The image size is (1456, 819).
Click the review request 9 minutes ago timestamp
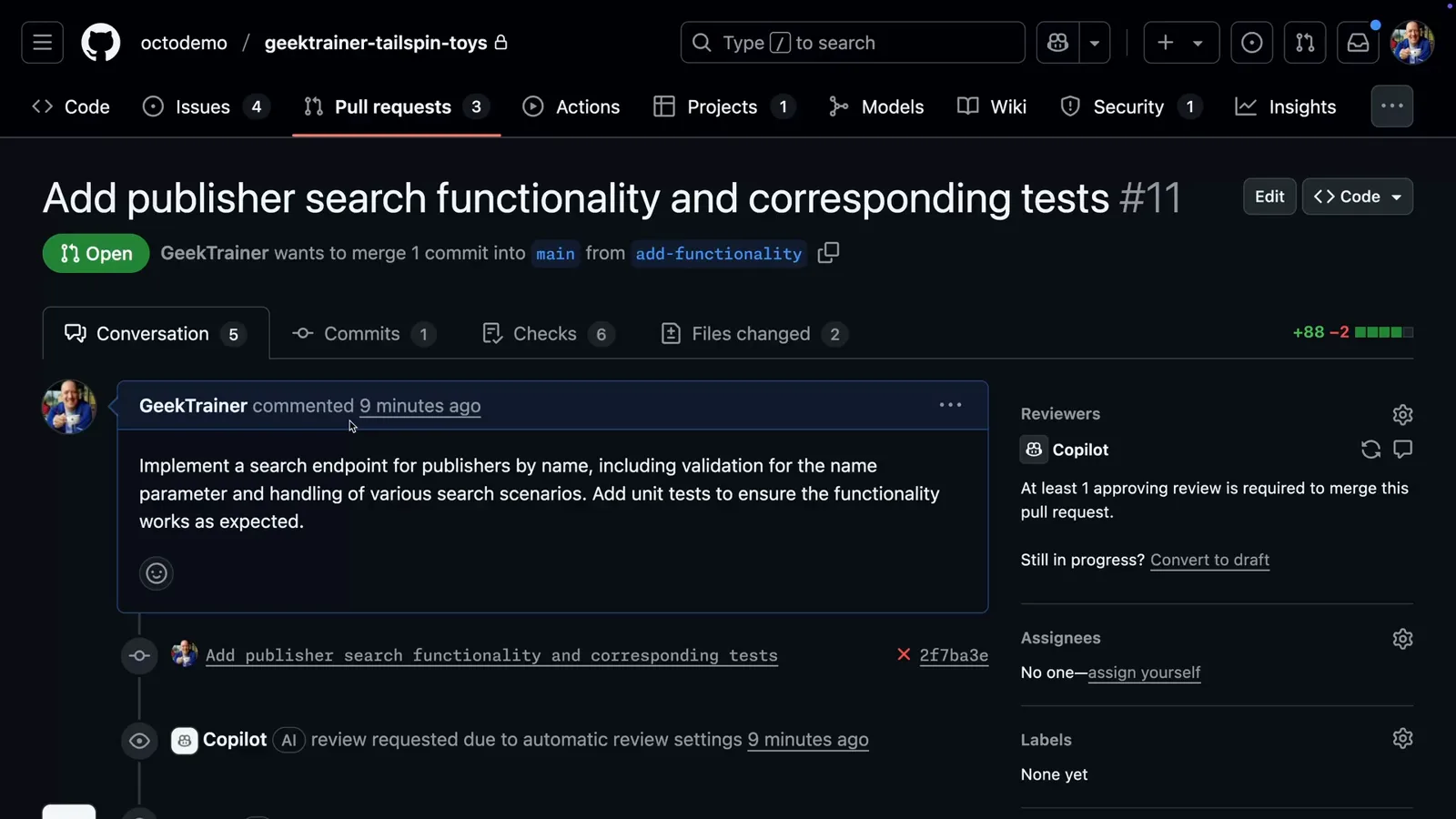coord(808,740)
